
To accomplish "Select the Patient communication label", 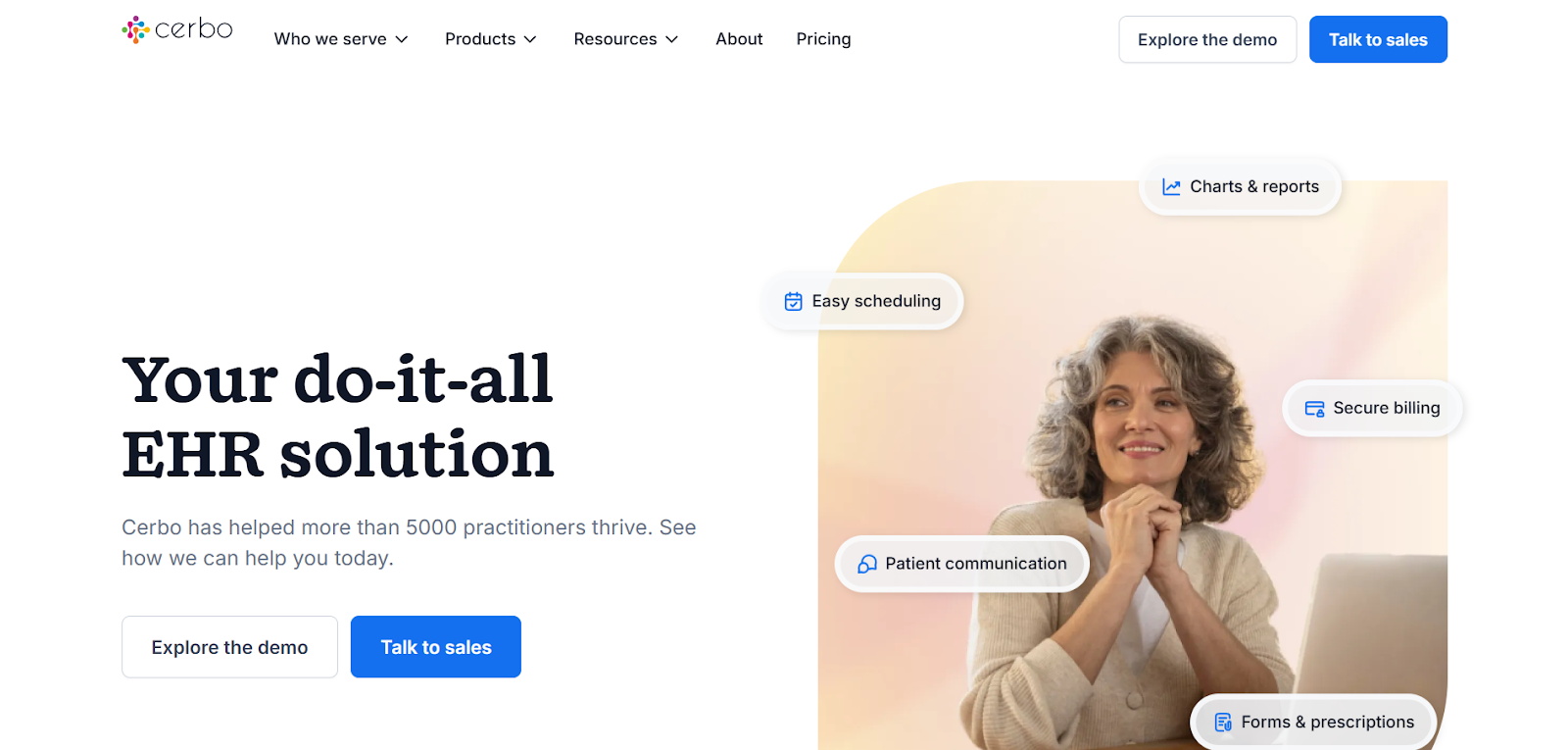I will point(976,564).
